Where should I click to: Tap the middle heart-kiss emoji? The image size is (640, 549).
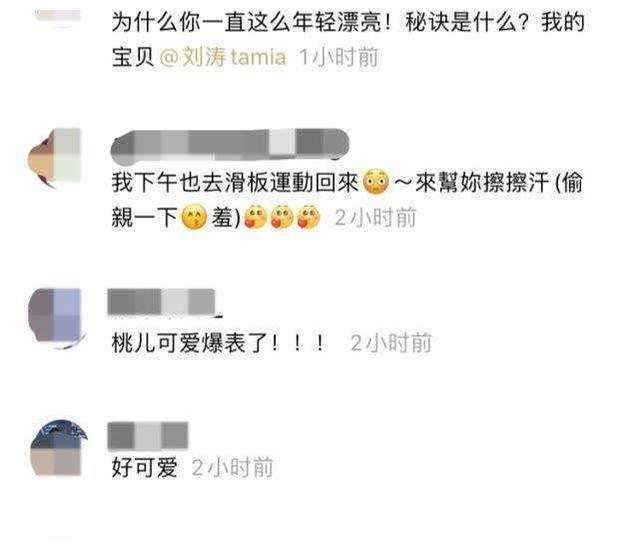pyautogui.click(x=282, y=217)
